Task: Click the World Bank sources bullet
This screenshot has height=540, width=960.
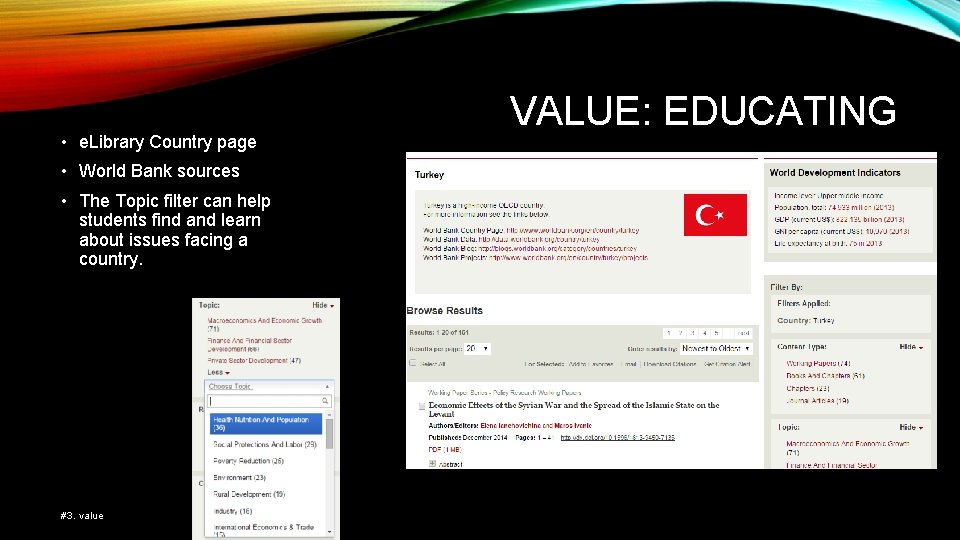Action: [159, 171]
